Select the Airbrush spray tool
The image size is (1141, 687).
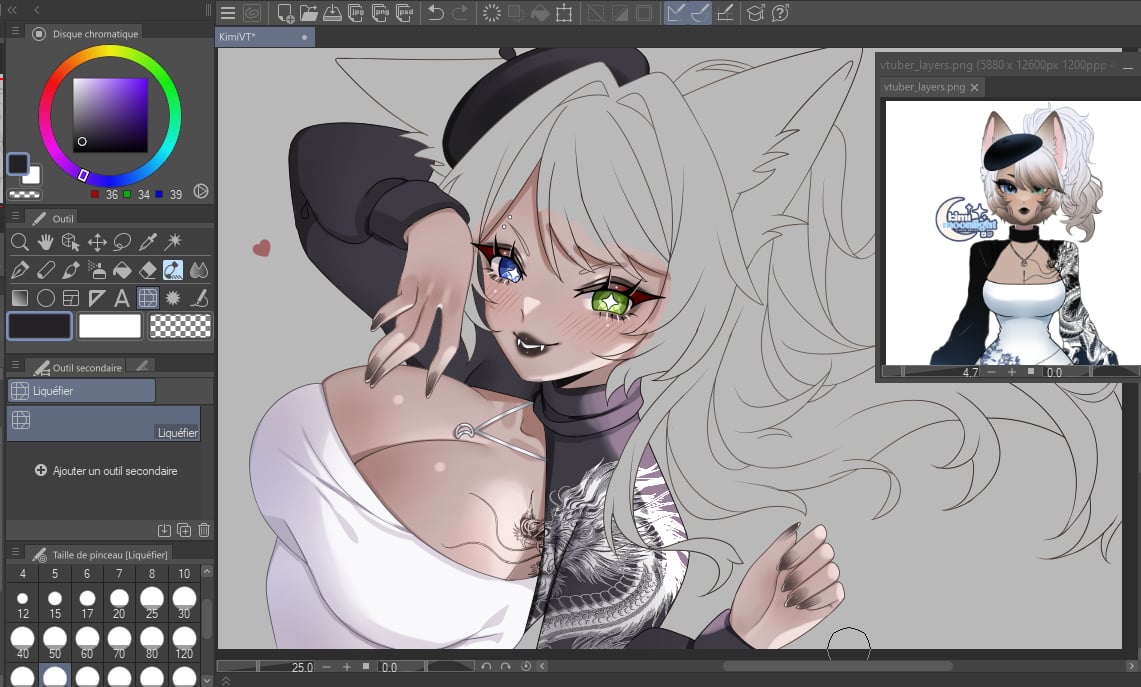[97, 270]
